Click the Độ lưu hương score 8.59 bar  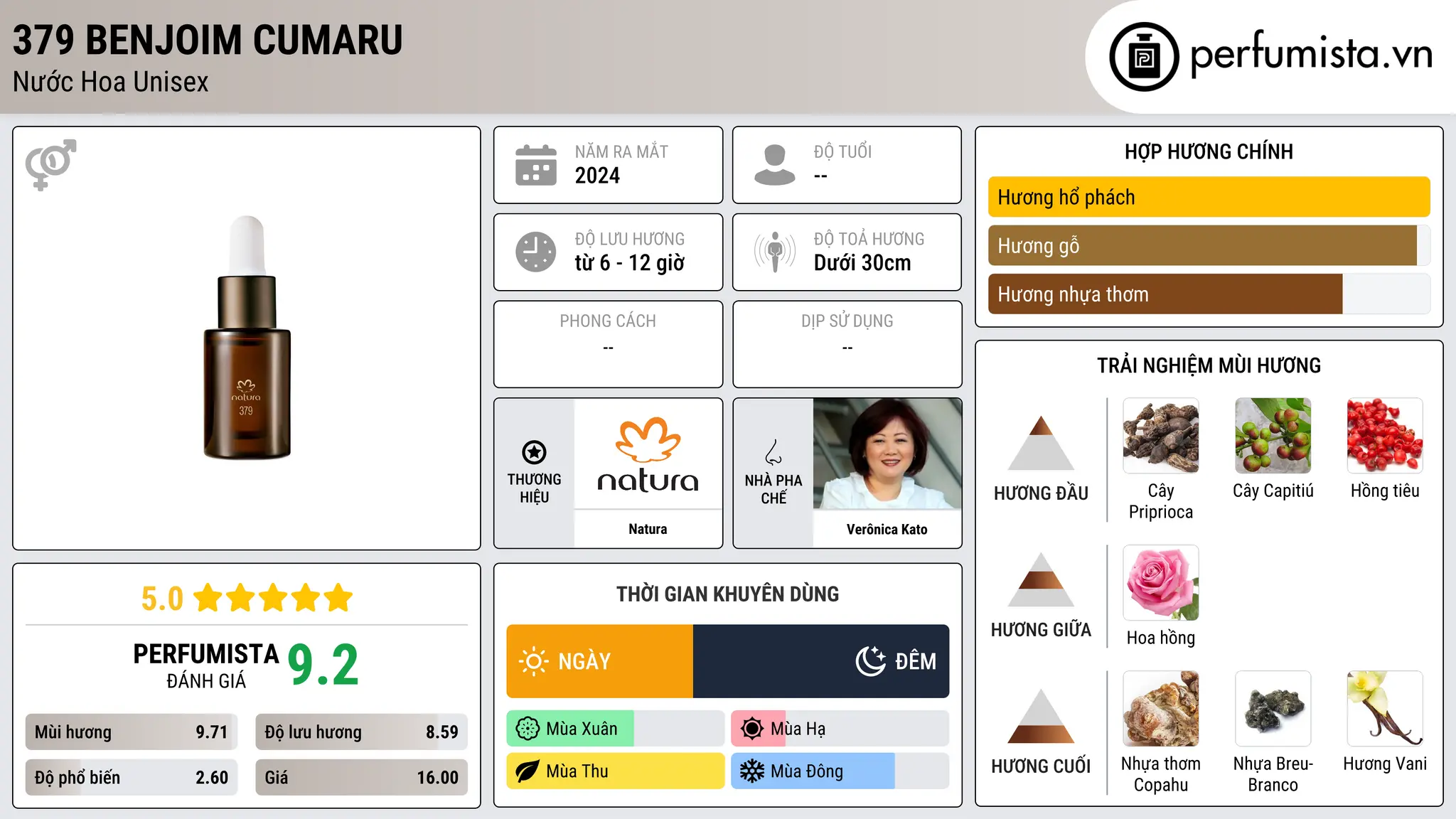click(x=362, y=732)
